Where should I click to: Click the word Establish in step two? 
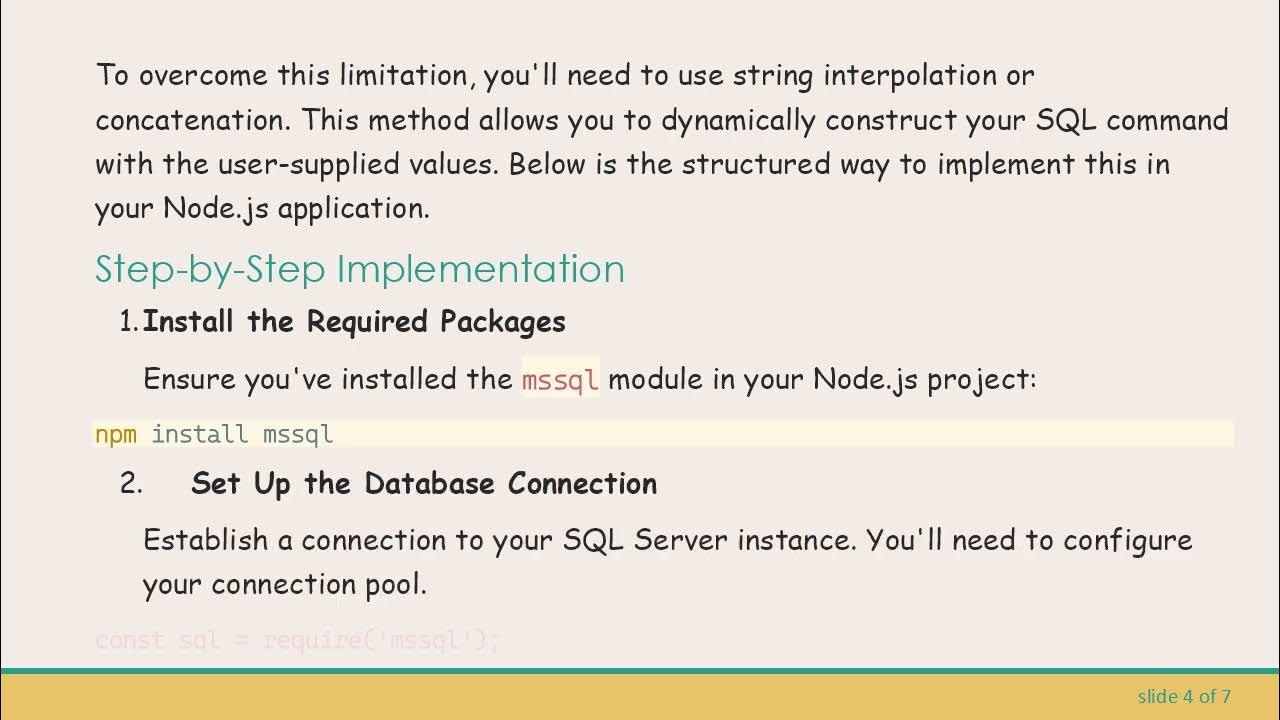coord(205,540)
